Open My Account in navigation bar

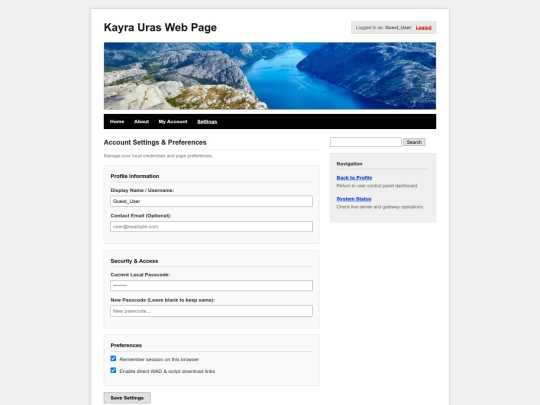pos(173,122)
